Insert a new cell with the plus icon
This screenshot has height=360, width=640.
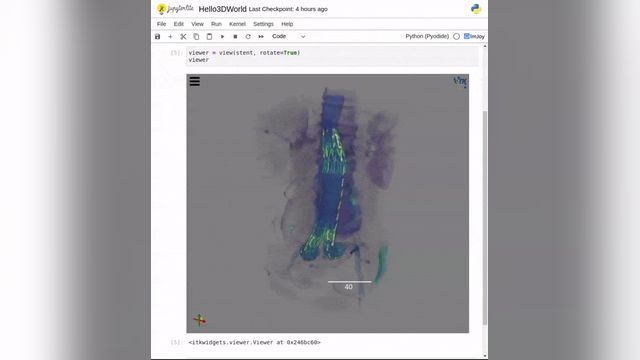170,36
